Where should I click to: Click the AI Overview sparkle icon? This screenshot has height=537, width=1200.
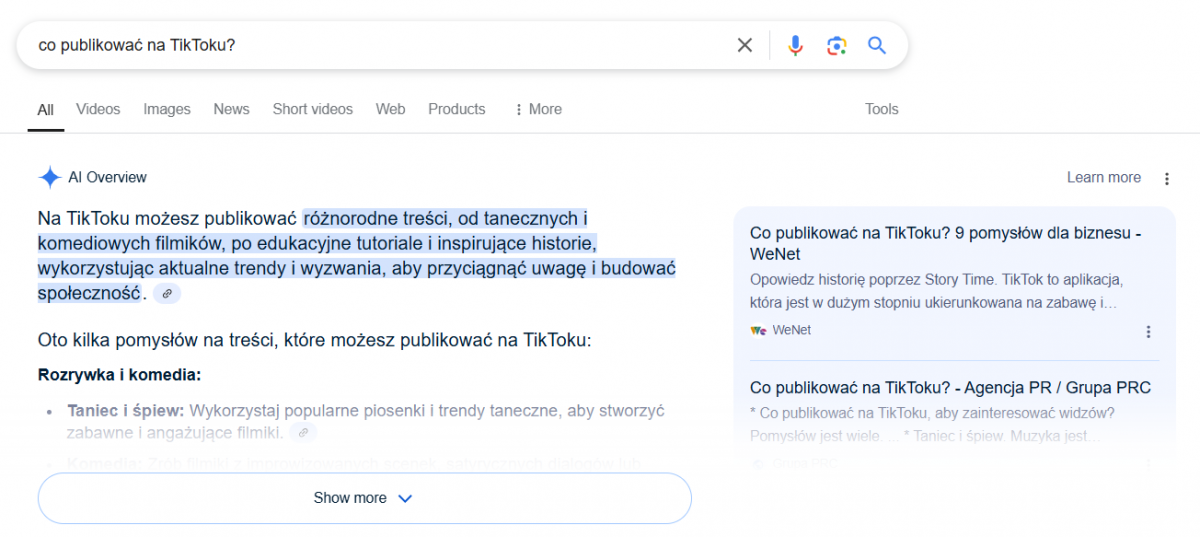(49, 178)
